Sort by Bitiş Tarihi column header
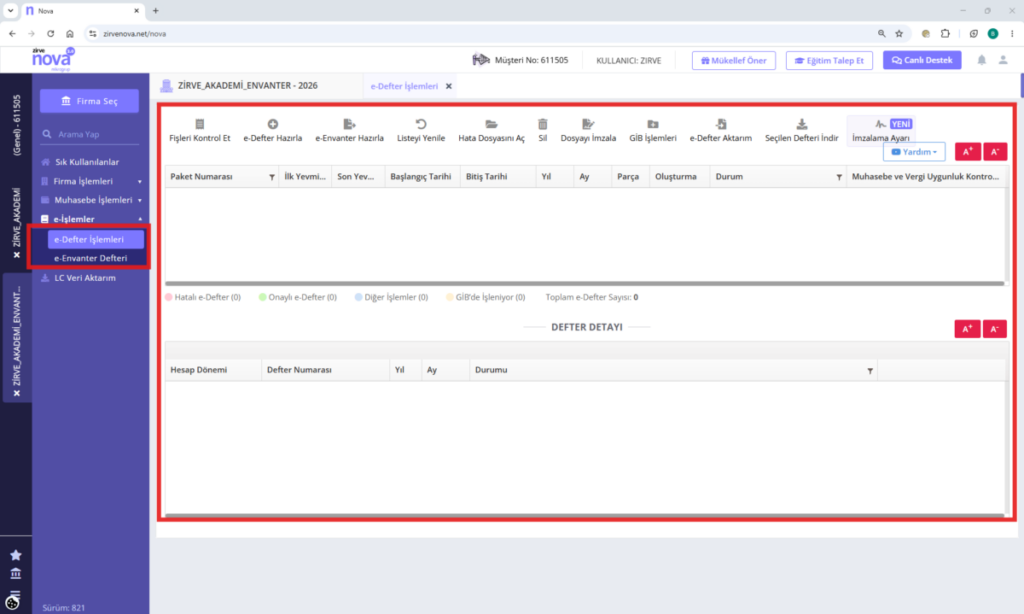Image resolution: width=1024 pixels, height=614 pixels. pyautogui.click(x=498, y=176)
